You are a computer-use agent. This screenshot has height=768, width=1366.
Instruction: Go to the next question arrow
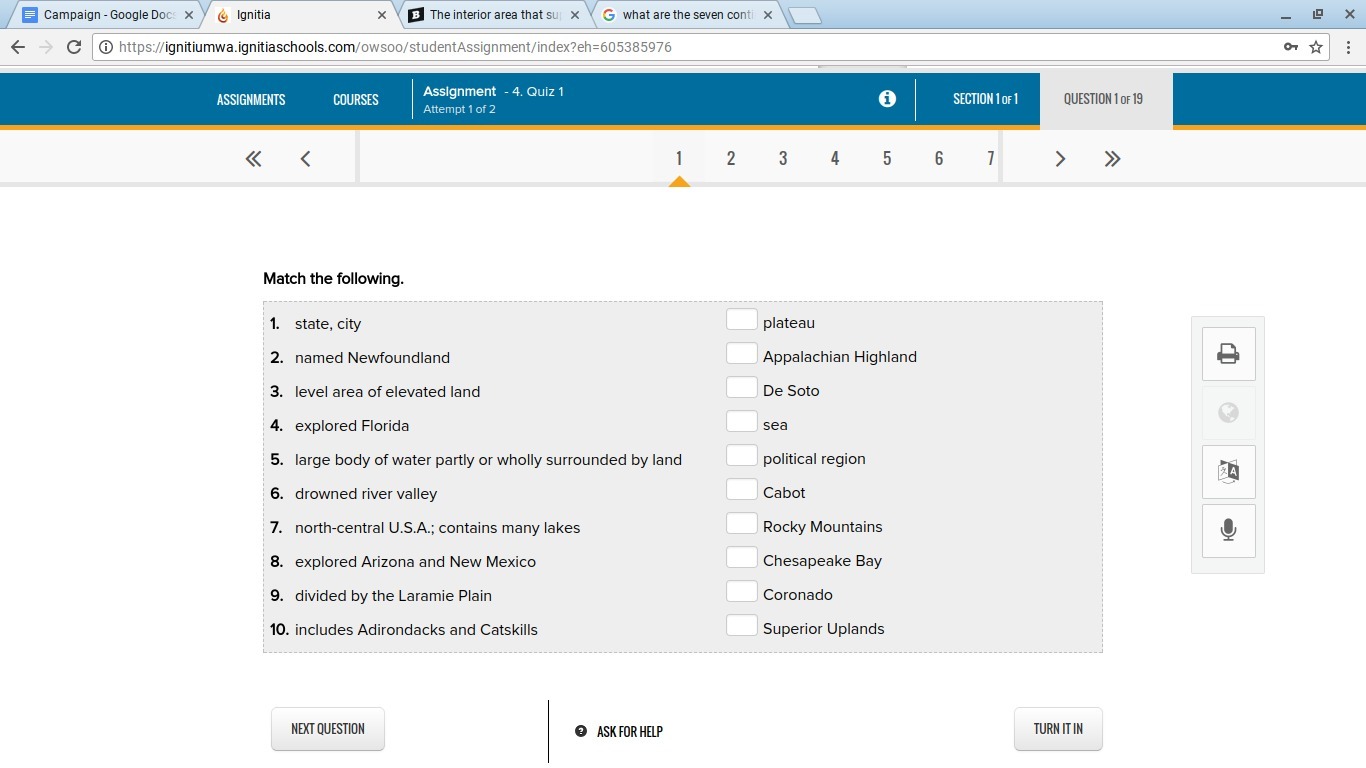pos(1060,158)
